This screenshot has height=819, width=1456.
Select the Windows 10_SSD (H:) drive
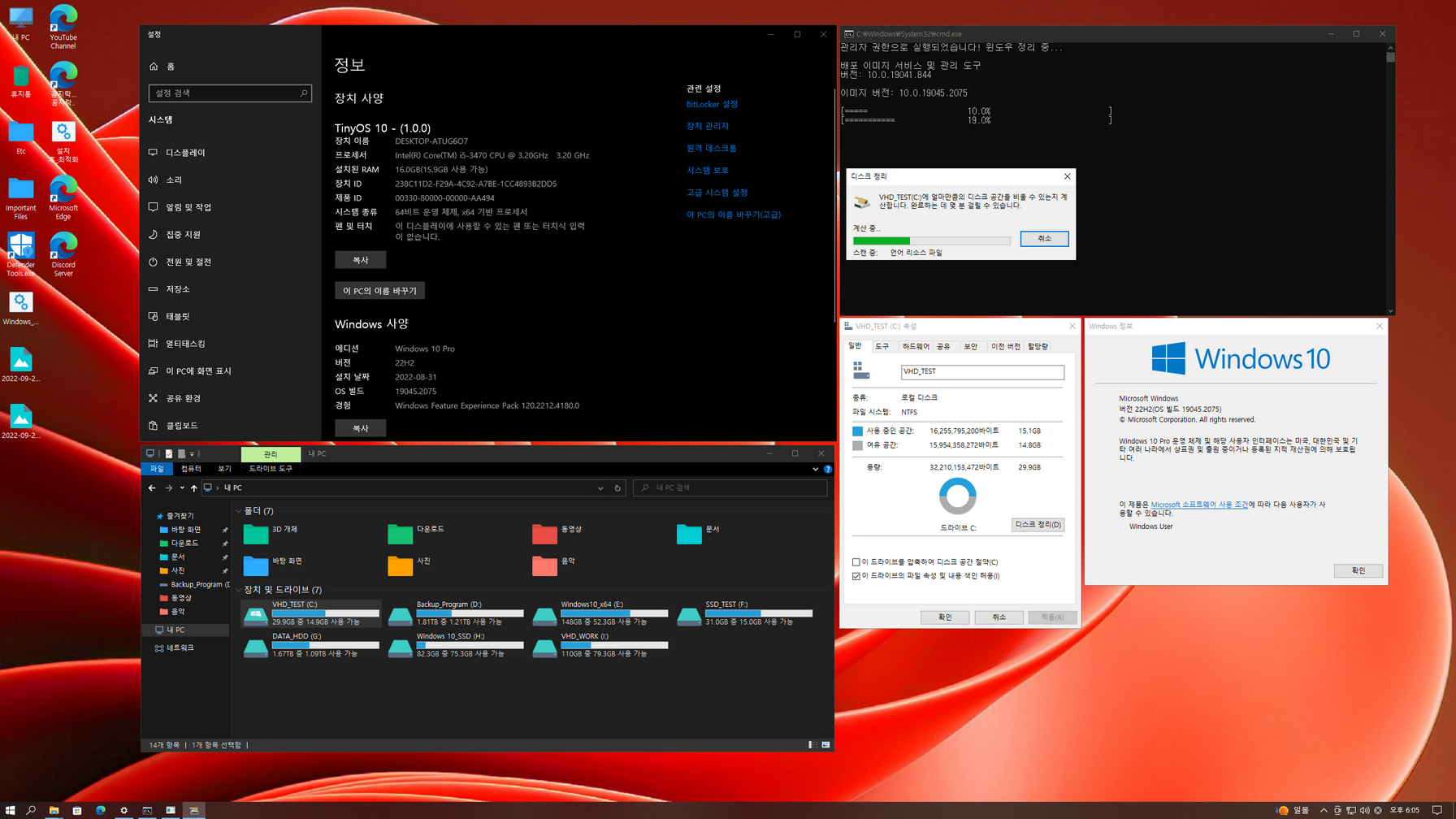[456, 646]
